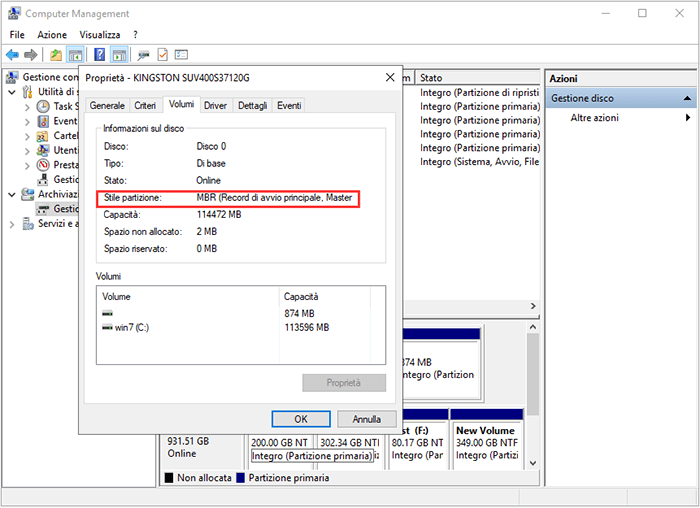Click the Computer Management title bar icon
The image size is (700, 508).
point(14,13)
